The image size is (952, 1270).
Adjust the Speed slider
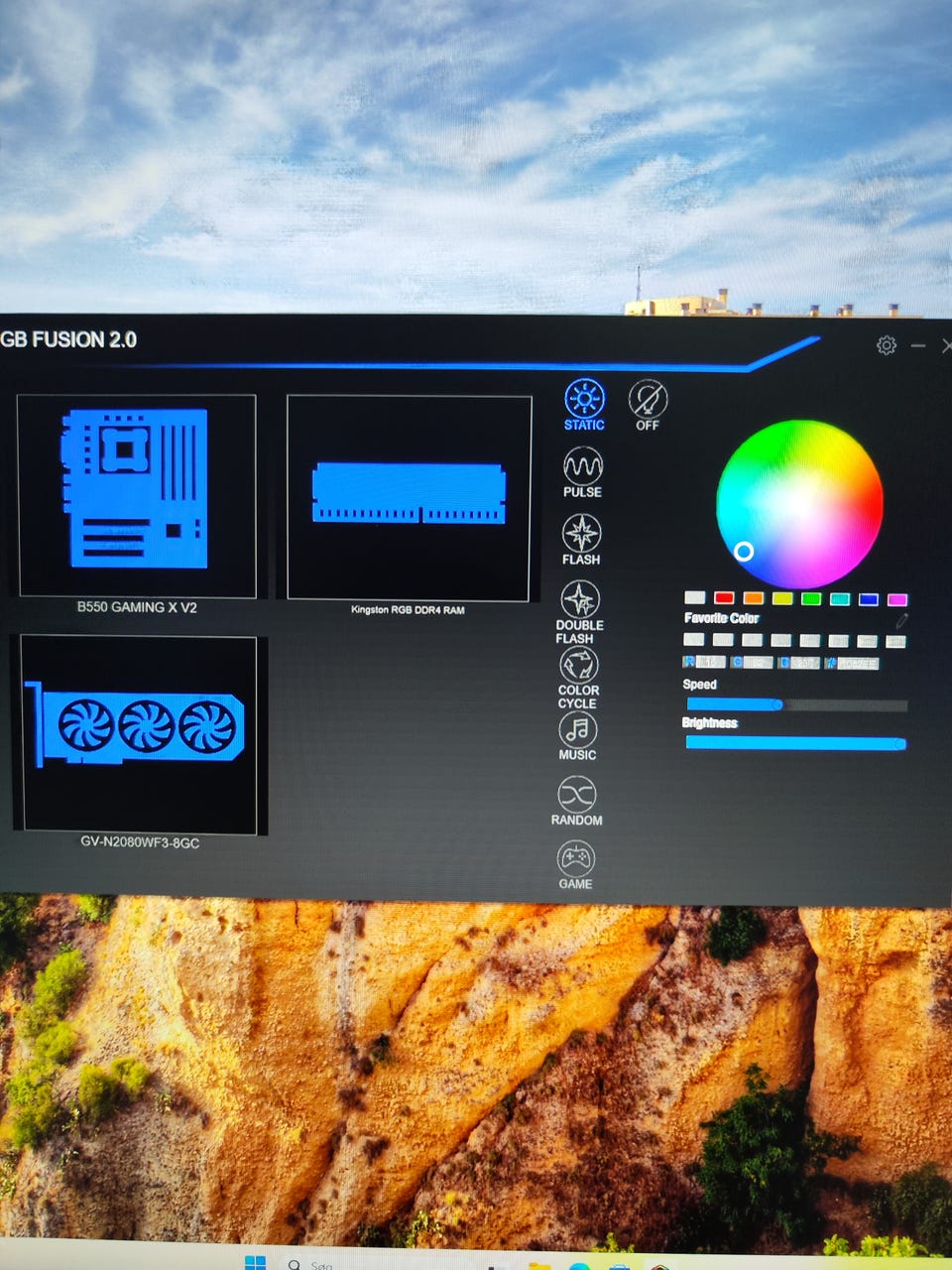[x=796, y=704]
